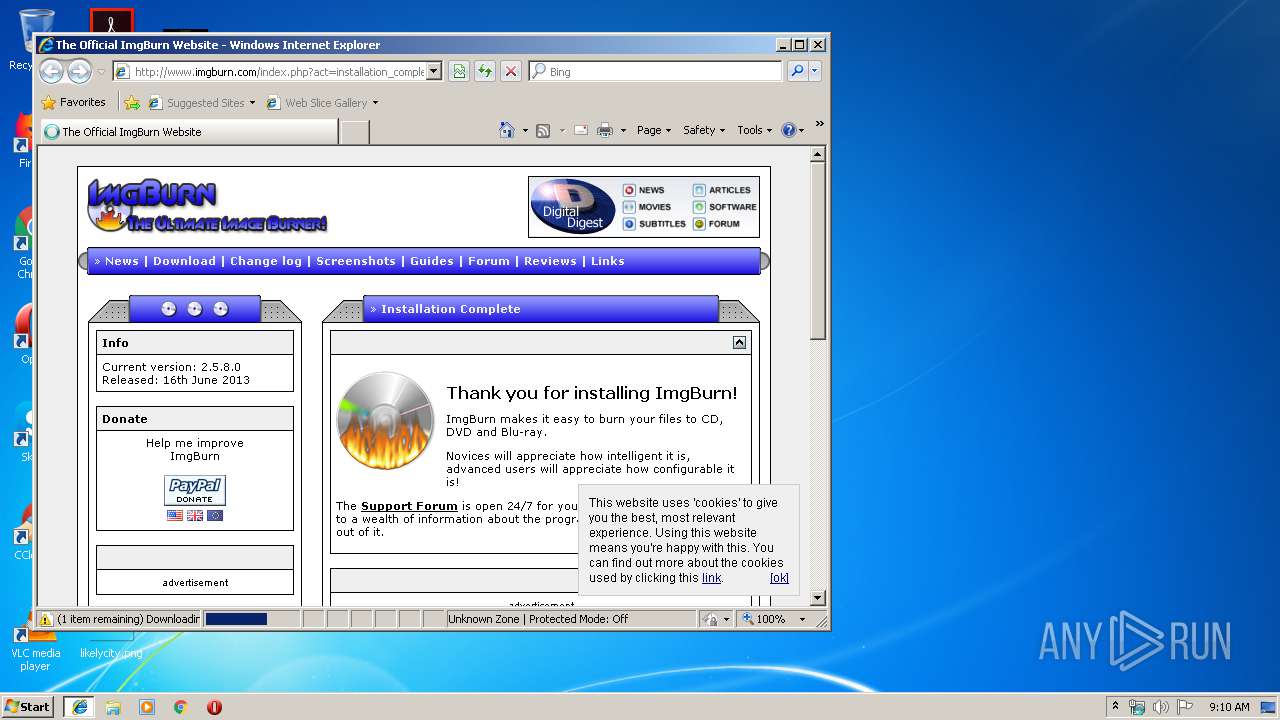Open the Suggested Sites dropdown
The width and height of the screenshot is (1280, 720).
(x=252, y=102)
